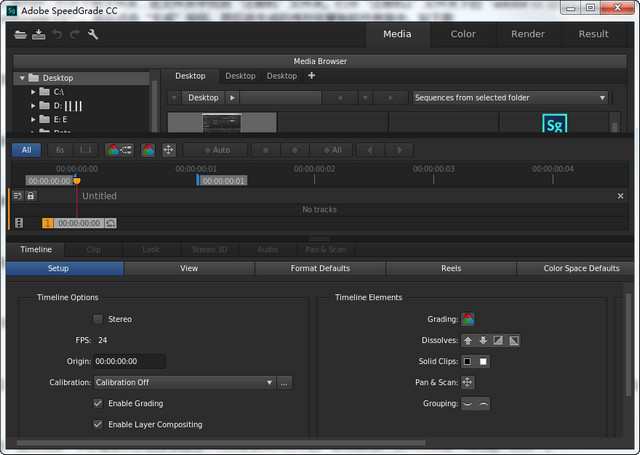Expand the C:\ drive in tree

pyautogui.click(x=33, y=92)
